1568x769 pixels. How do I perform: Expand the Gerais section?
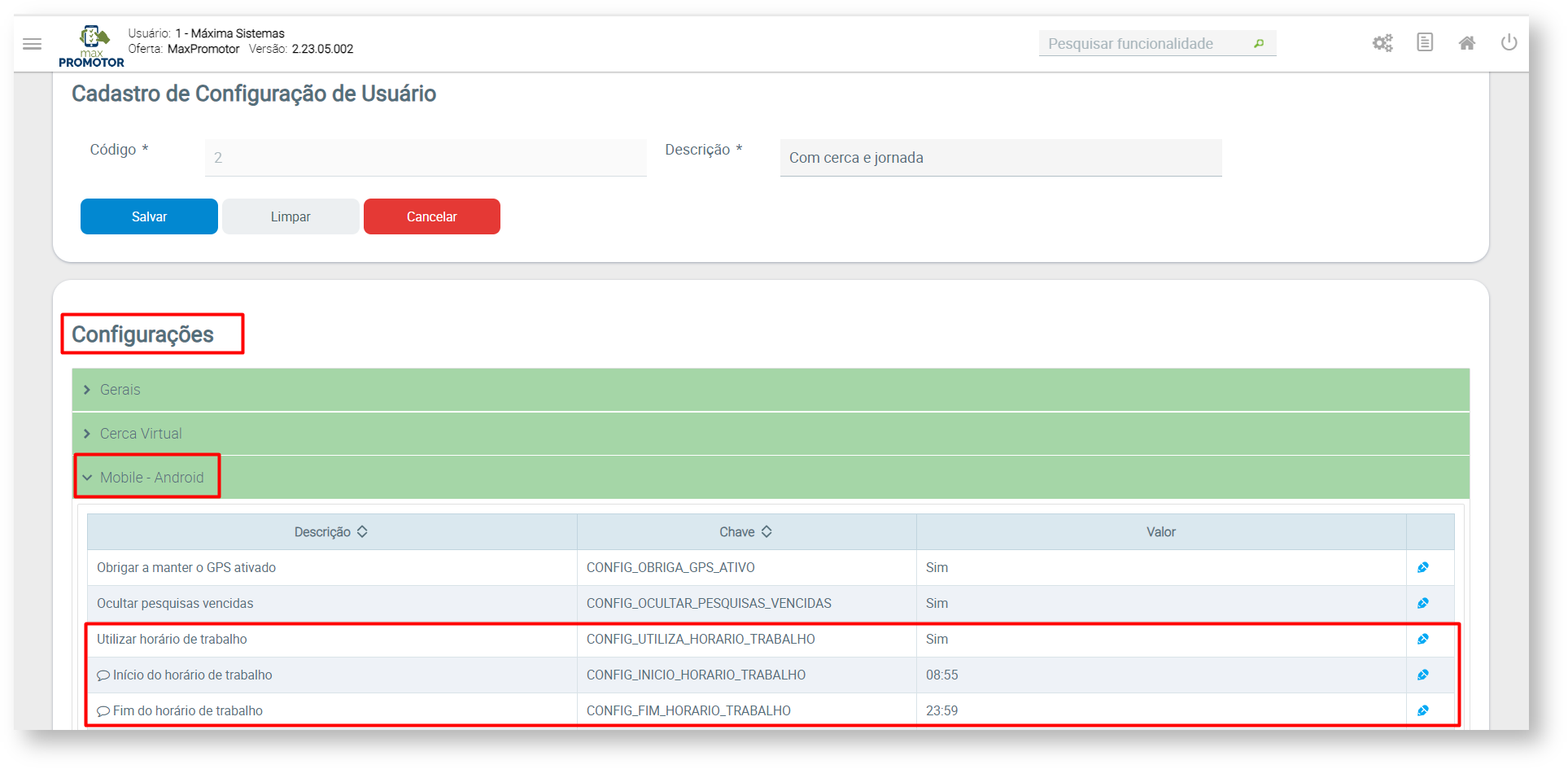[x=120, y=390]
